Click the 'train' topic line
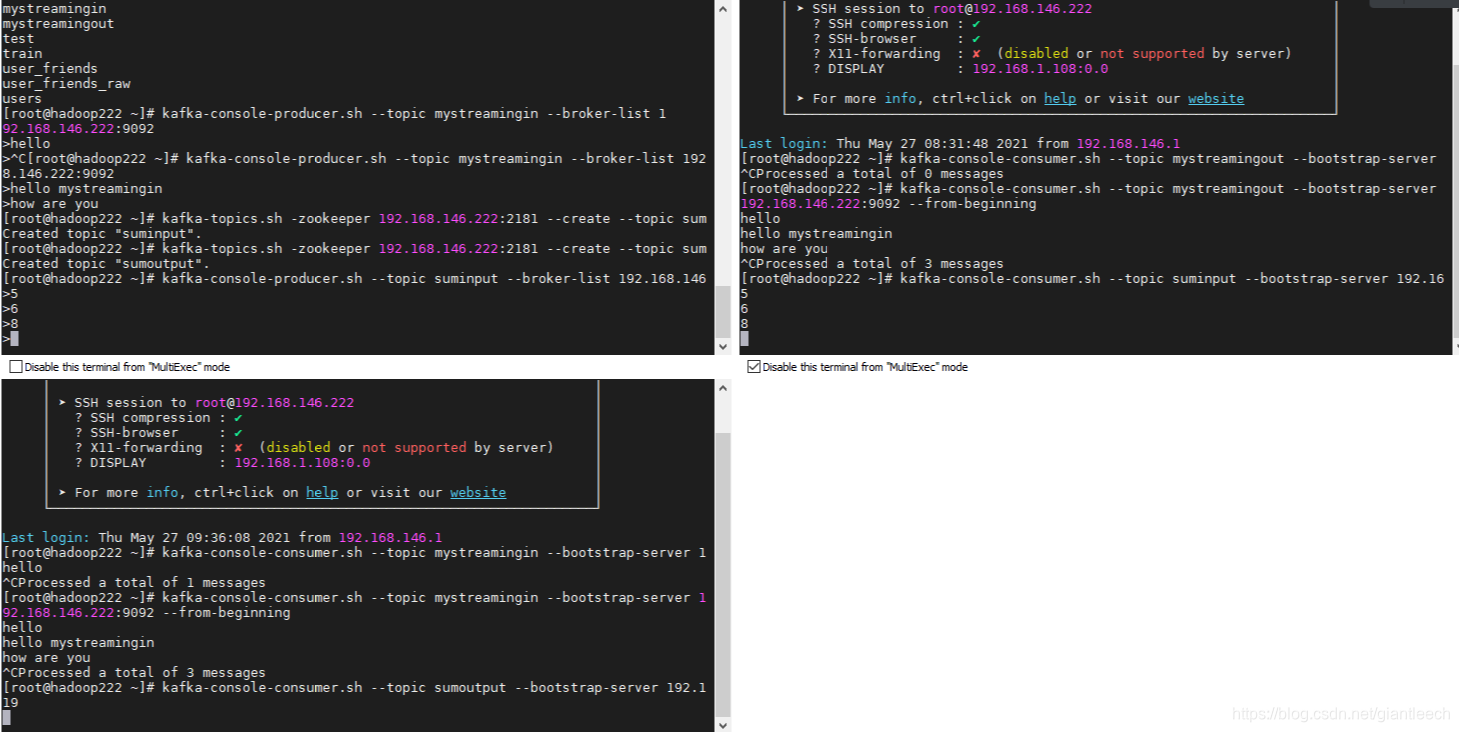The width and height of the screenshot is (1459, 732). [x=22, y=54]
